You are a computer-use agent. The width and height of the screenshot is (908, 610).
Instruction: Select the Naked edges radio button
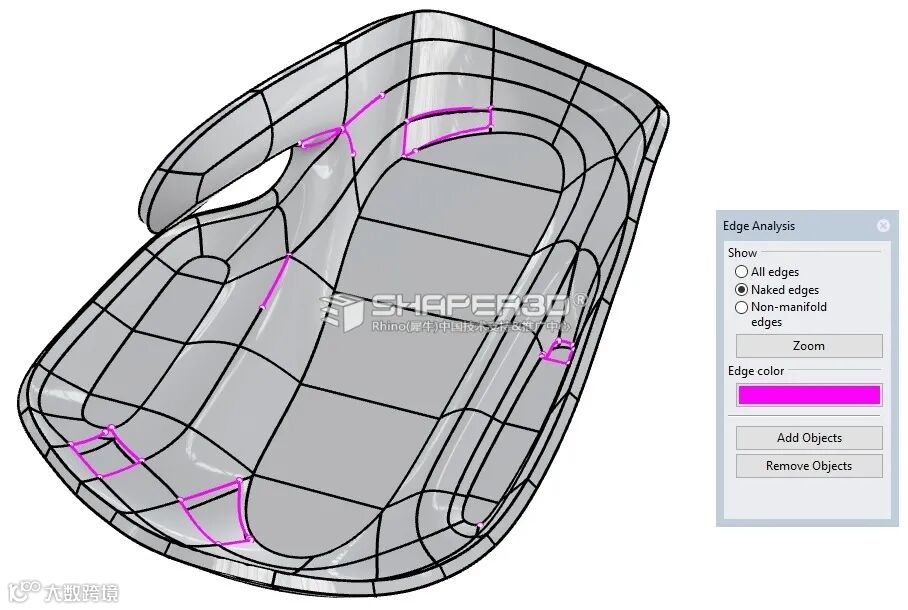741,290
